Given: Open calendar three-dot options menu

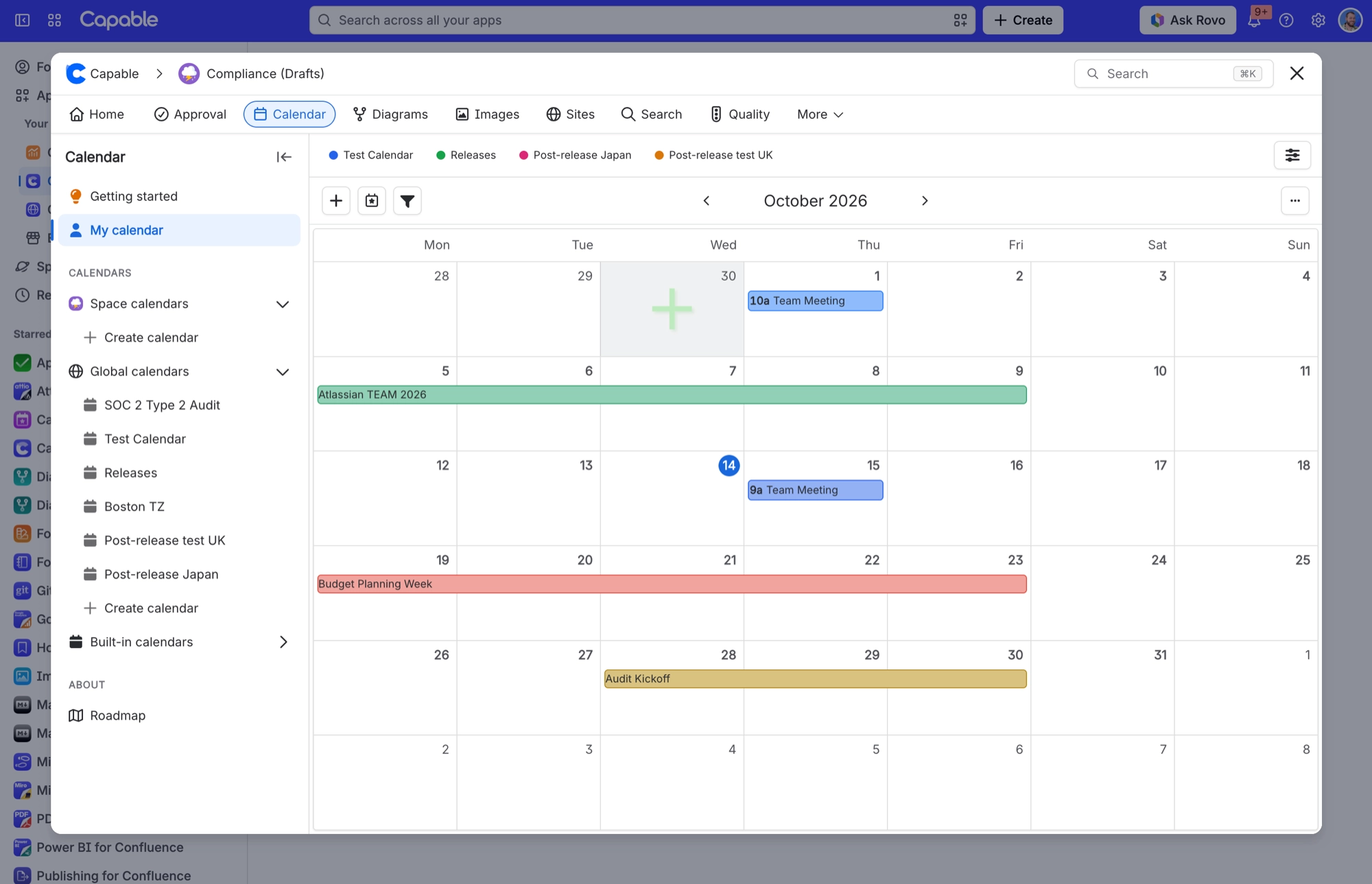Looking at the screenshot, I should pos(1295,201).
